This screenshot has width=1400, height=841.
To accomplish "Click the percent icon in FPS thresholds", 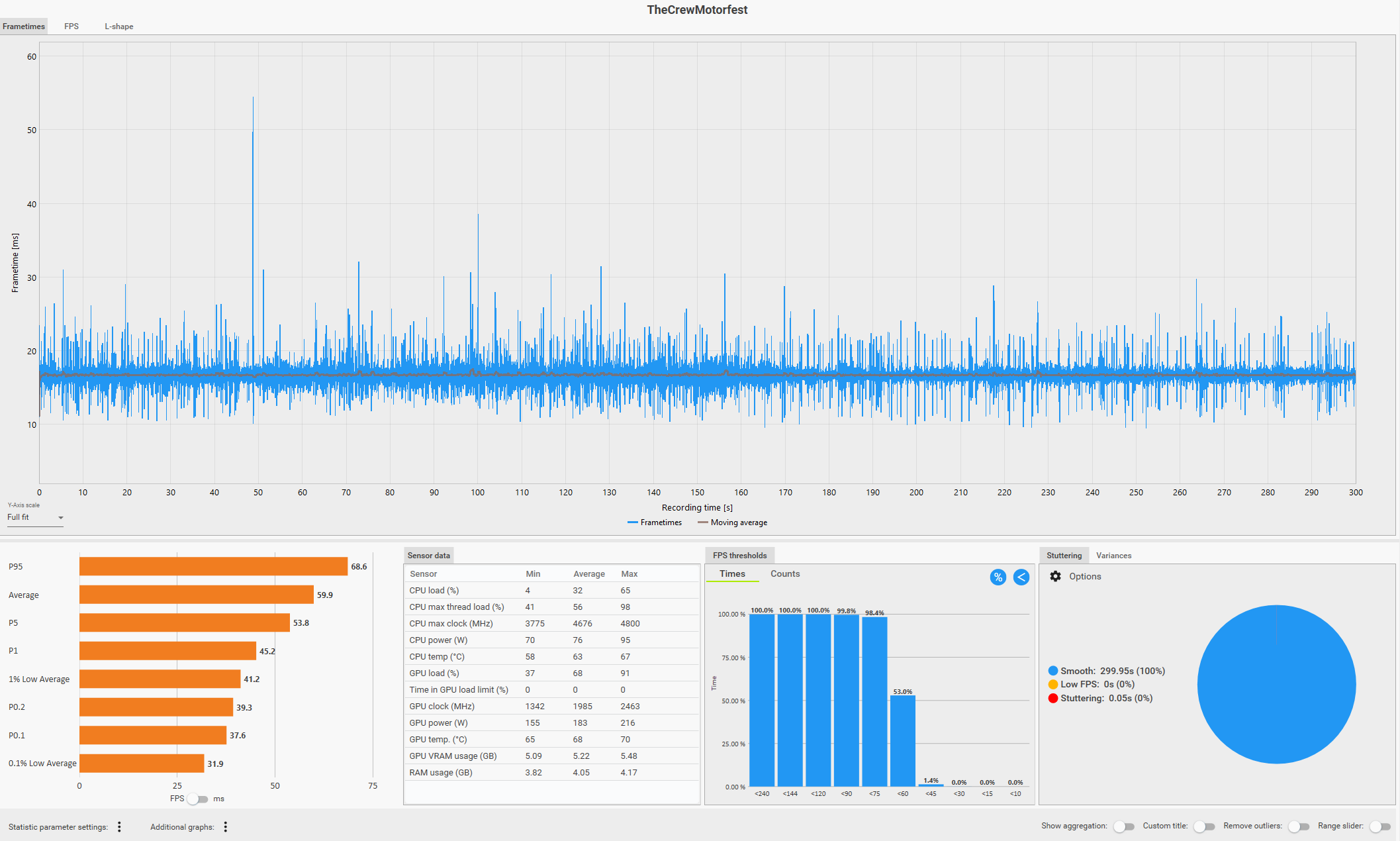I will (x=998, y=577).
